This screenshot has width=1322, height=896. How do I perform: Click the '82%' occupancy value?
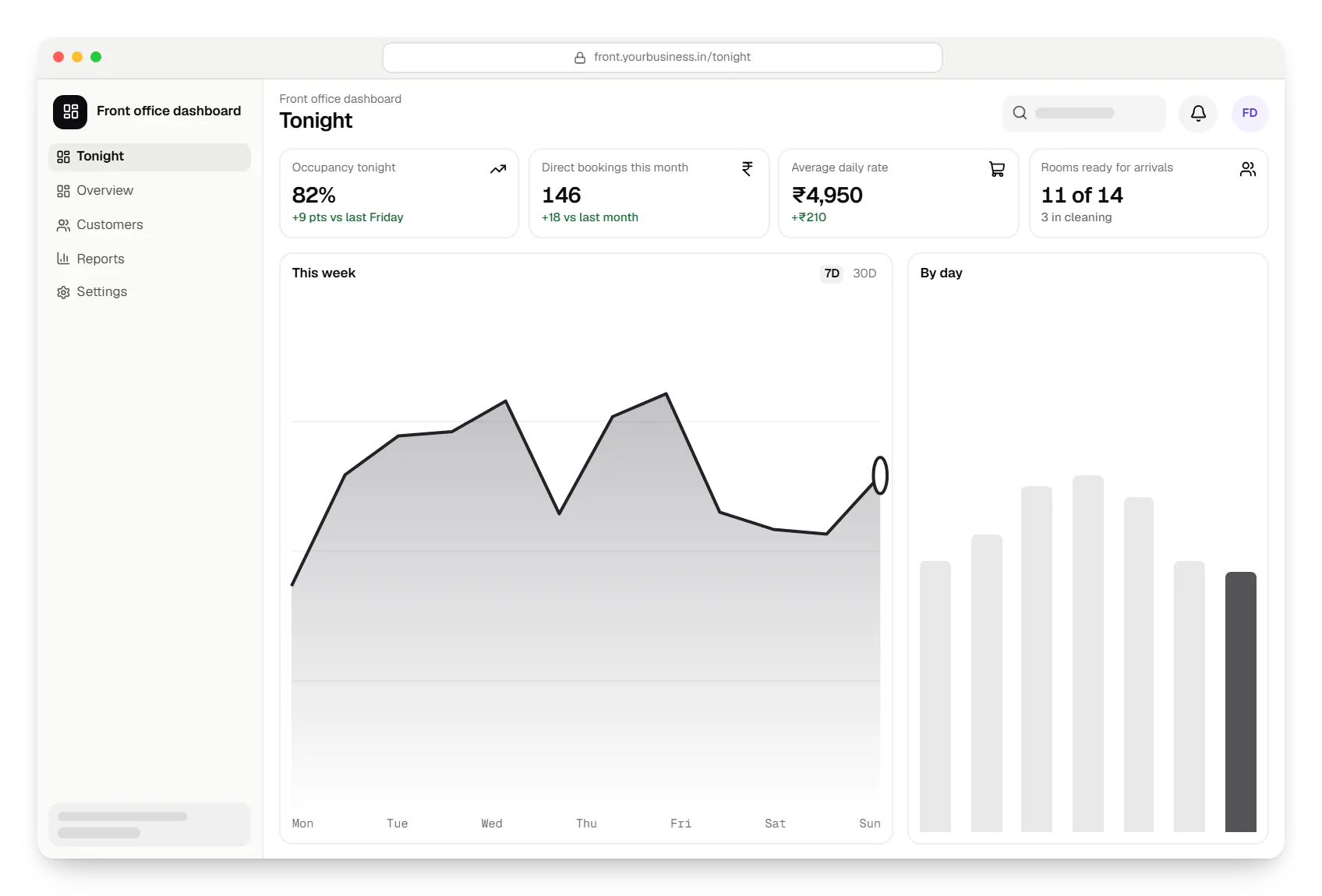click(x=313, y=195)
